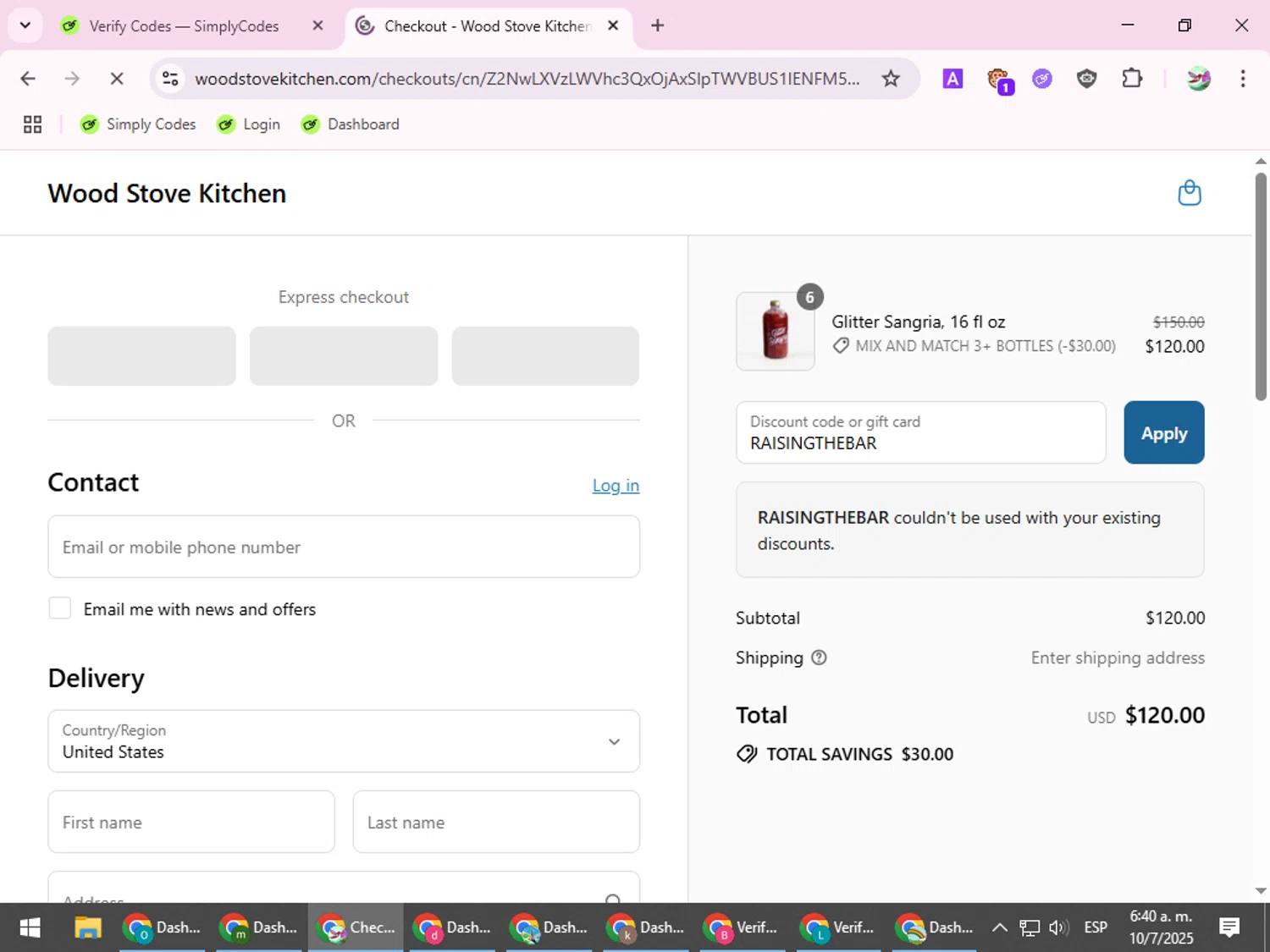The image size is (1270, 952).
Task: Click the page vertical scrollbar
Action: (1261, 286)
